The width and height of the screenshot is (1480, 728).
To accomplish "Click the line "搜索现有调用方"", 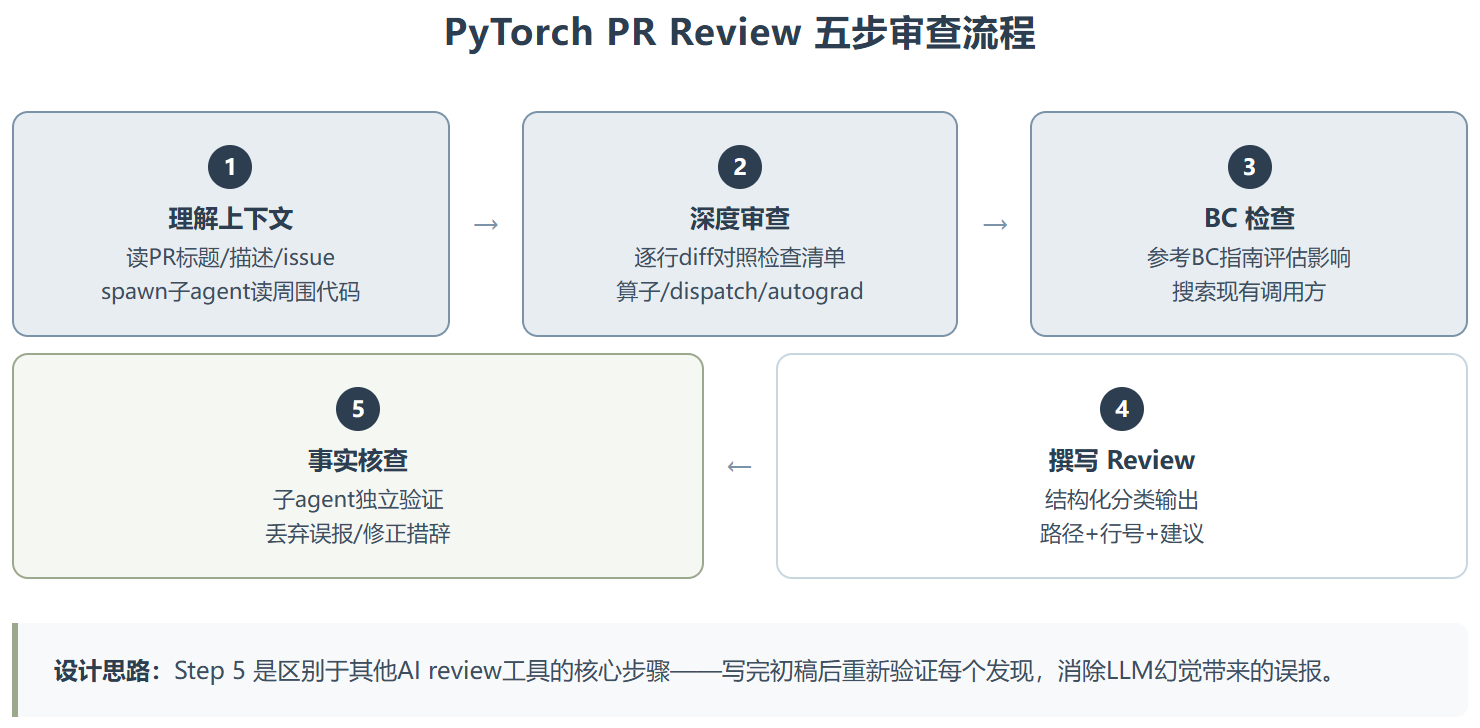I will (1248, 292).
